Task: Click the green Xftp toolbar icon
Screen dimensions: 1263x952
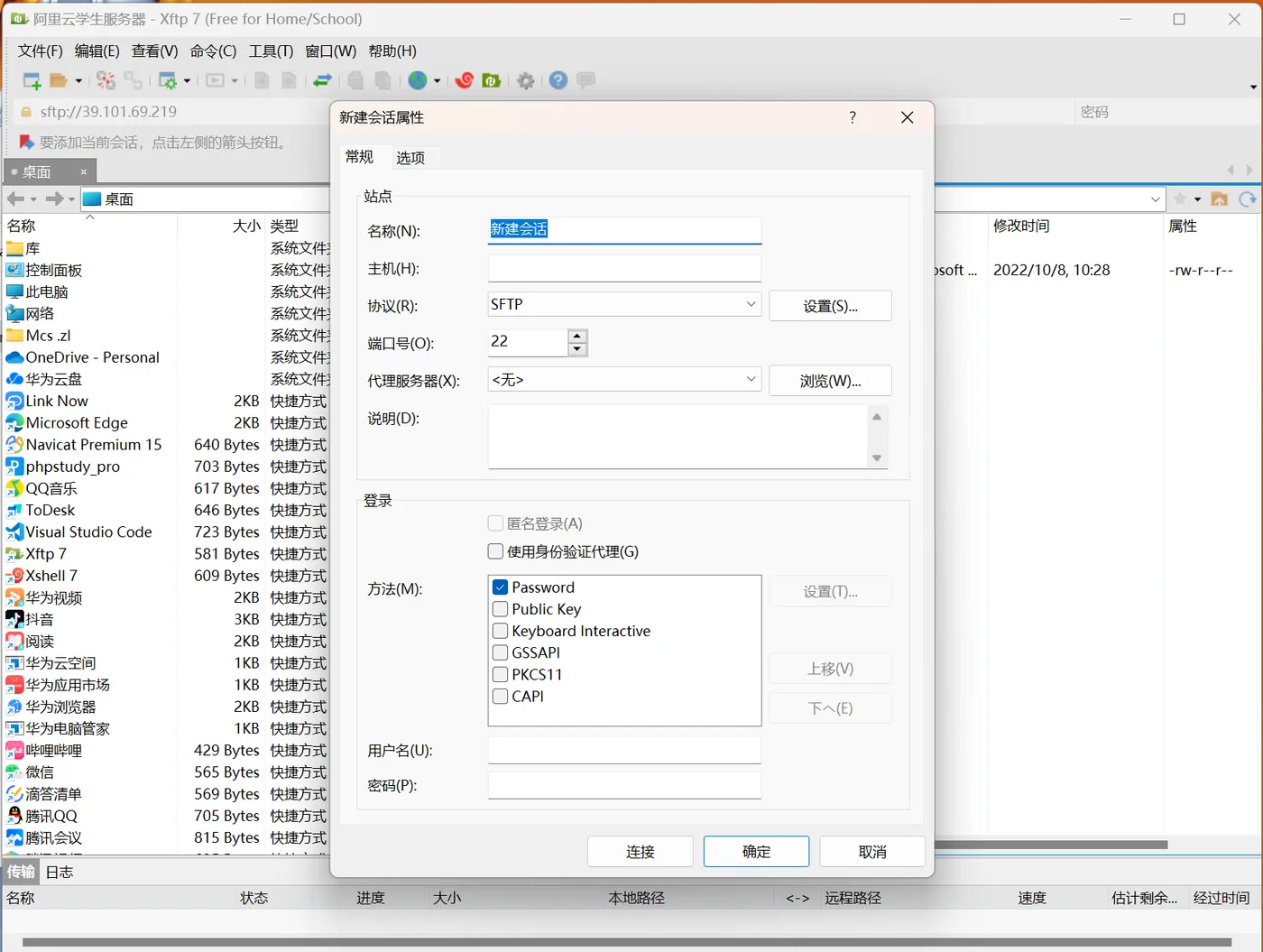Action: coord(492,81)
